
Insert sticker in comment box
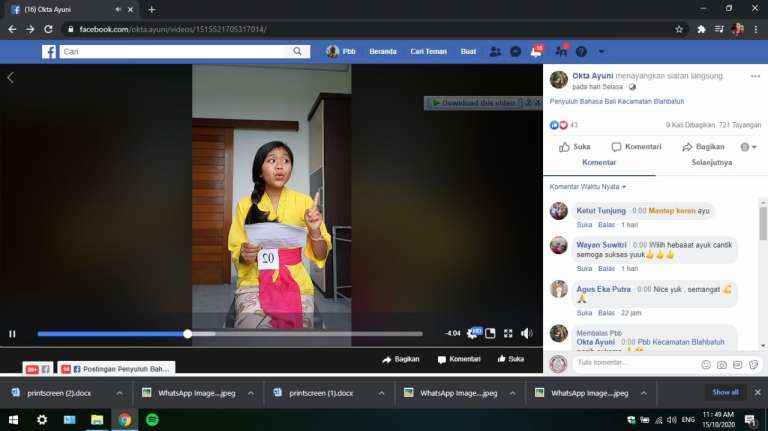pos(754,364)
